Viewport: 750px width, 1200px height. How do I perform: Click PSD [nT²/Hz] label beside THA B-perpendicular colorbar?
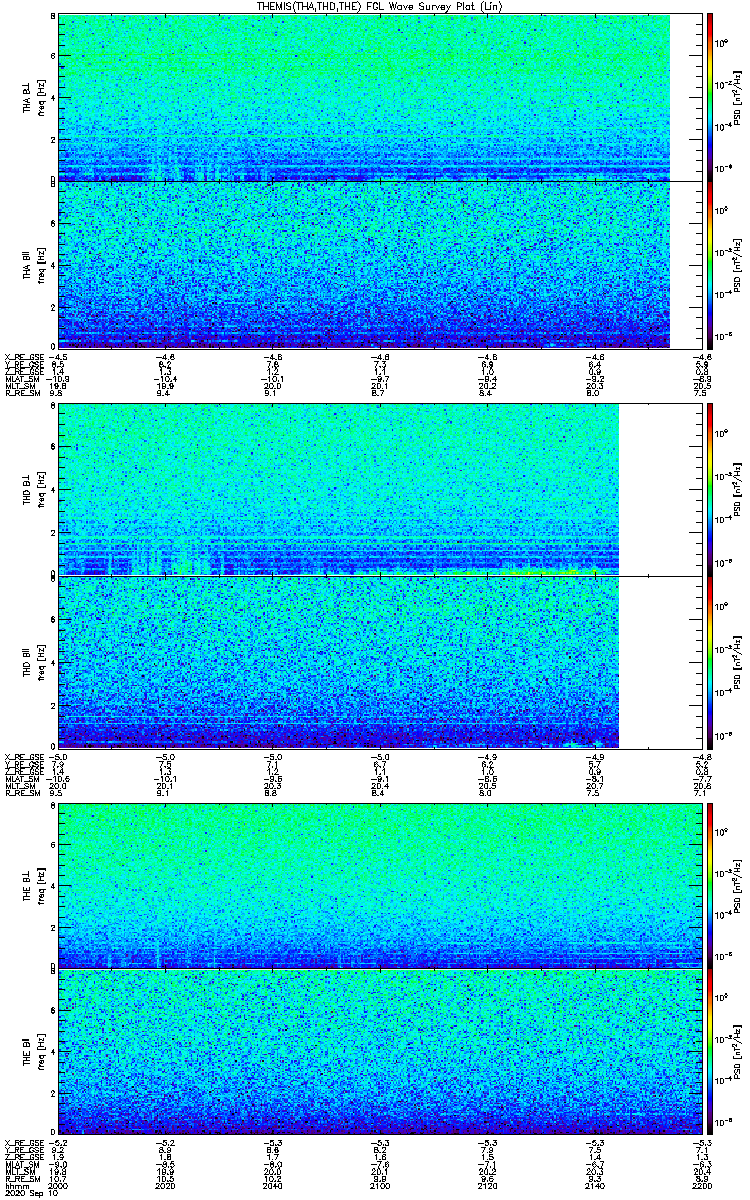coord(736,97)
